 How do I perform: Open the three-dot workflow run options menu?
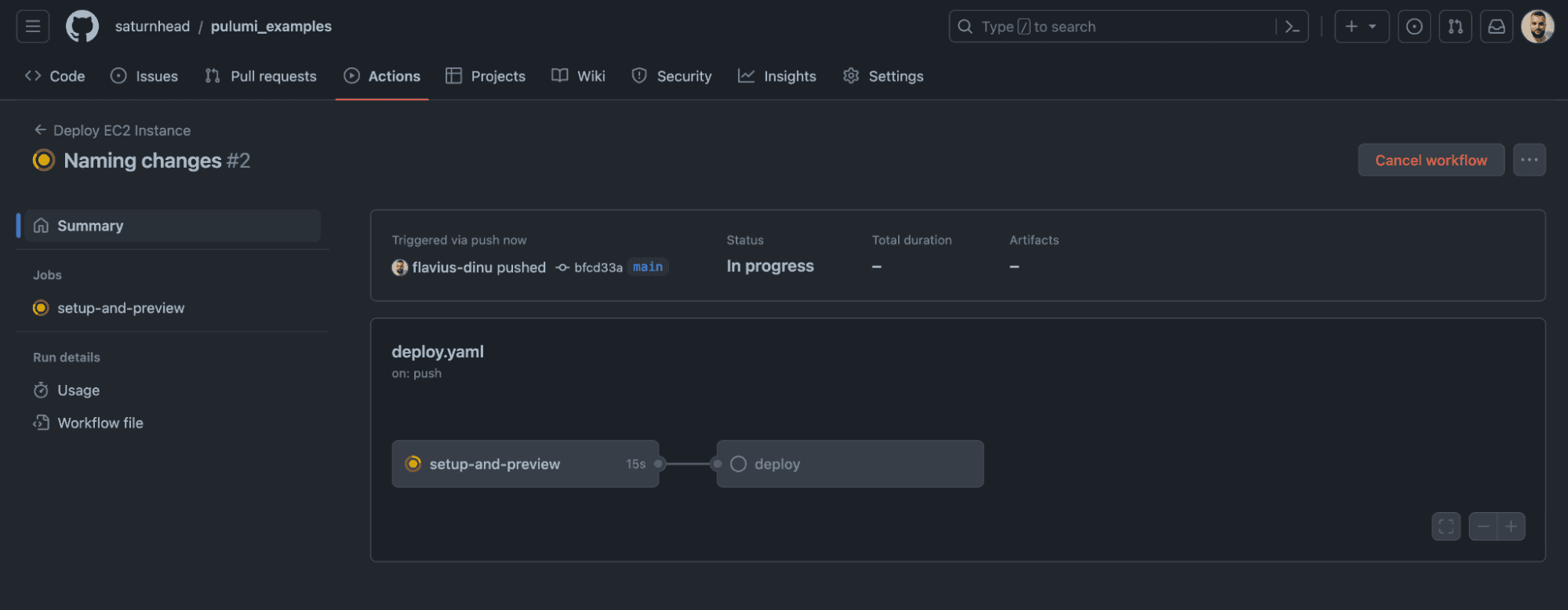click(x=1530, y=160)
